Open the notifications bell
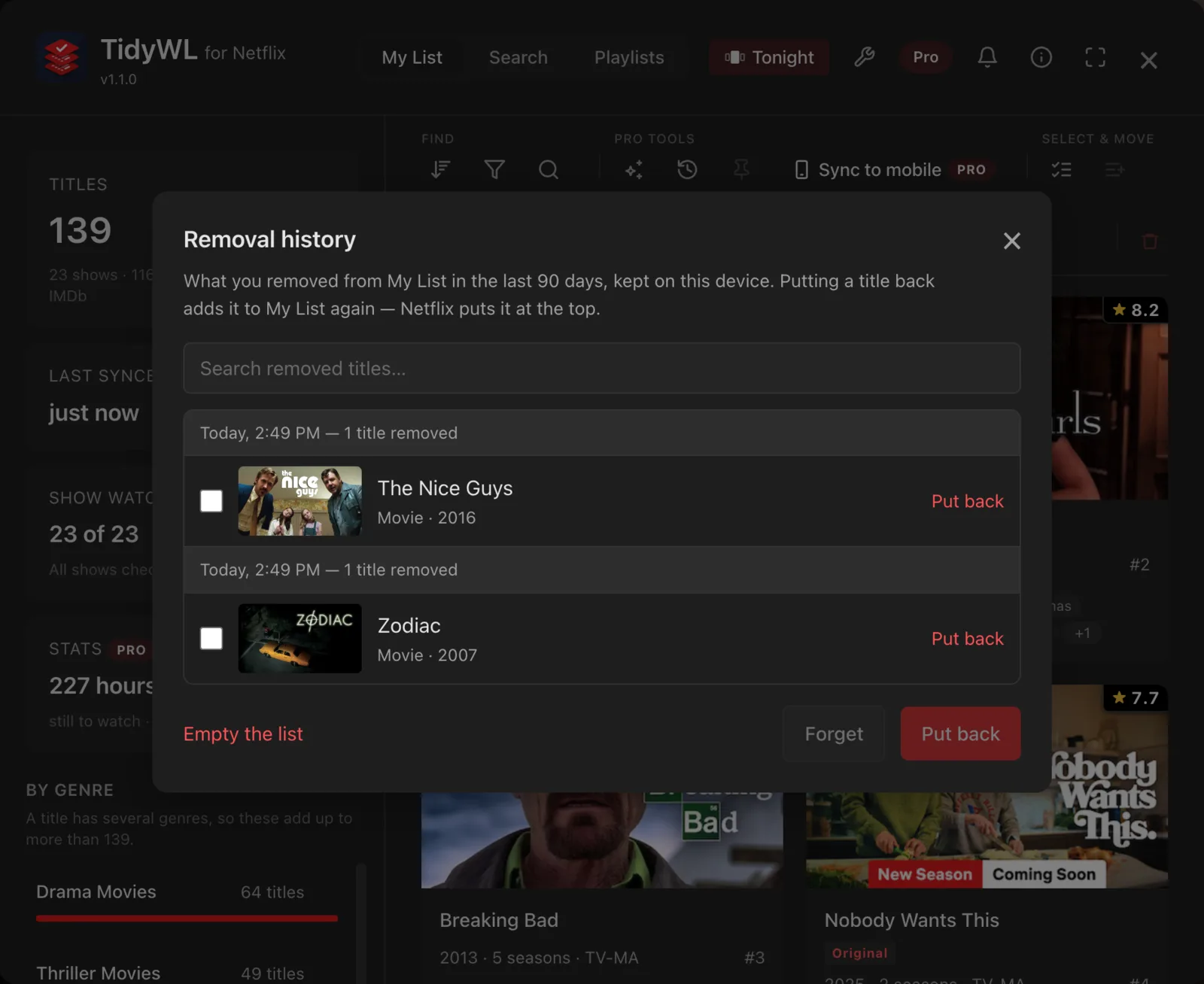The image size is (1204, 984). coord(987,57)
